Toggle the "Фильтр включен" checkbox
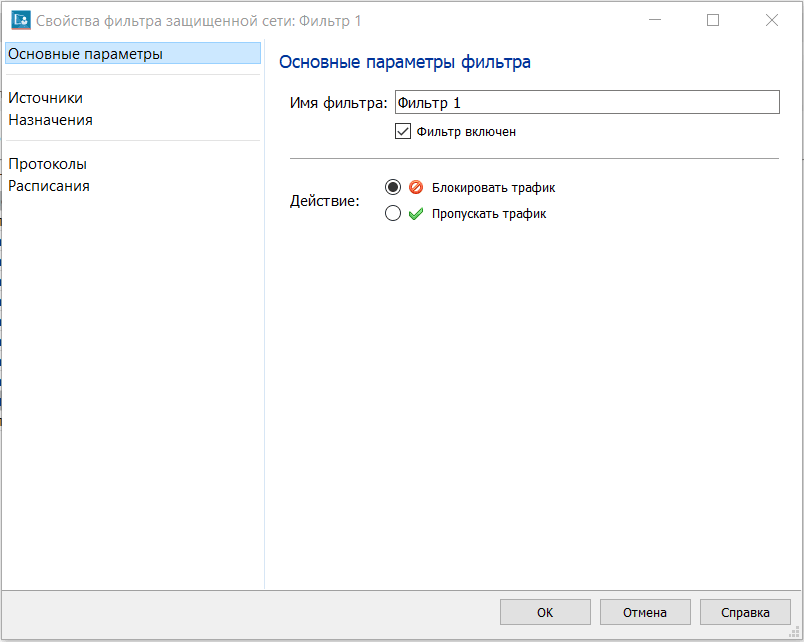This screenshot has height=642, width=804. (x=403, y=131)
